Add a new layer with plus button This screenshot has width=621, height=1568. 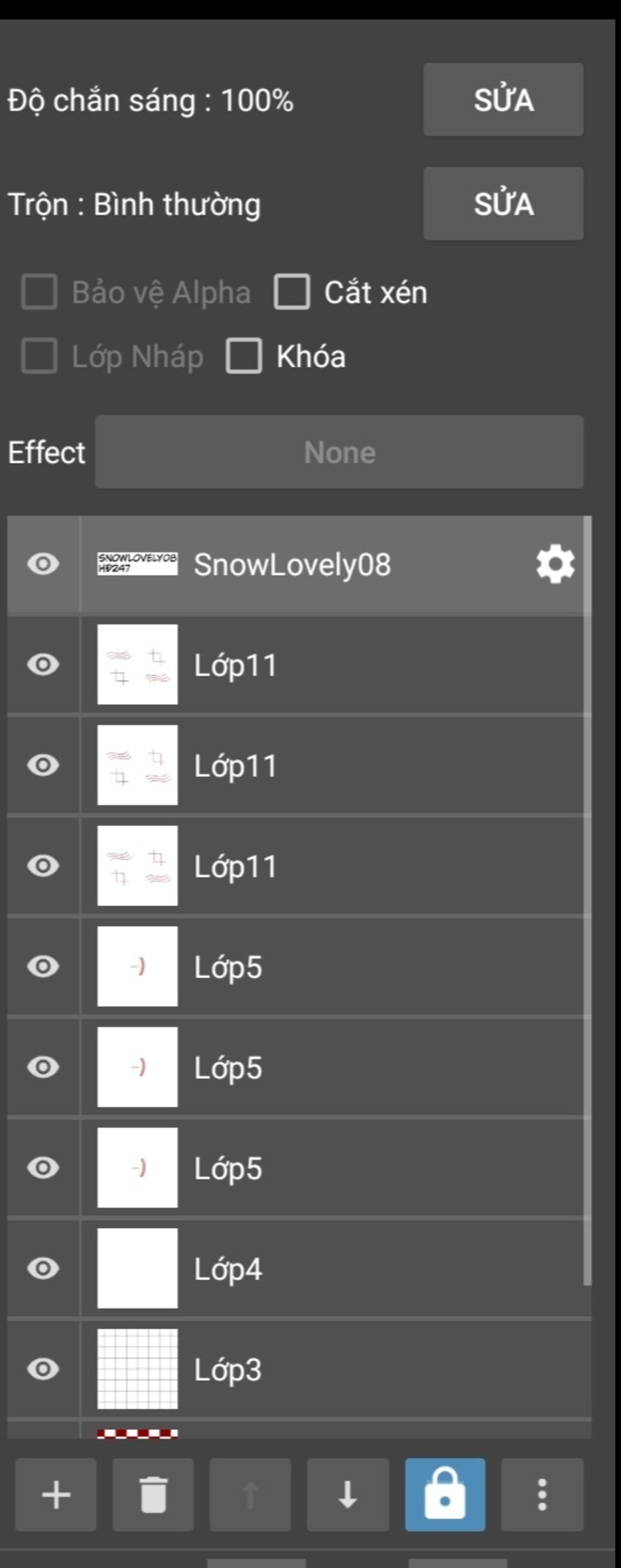click(x=55, y=1494)
